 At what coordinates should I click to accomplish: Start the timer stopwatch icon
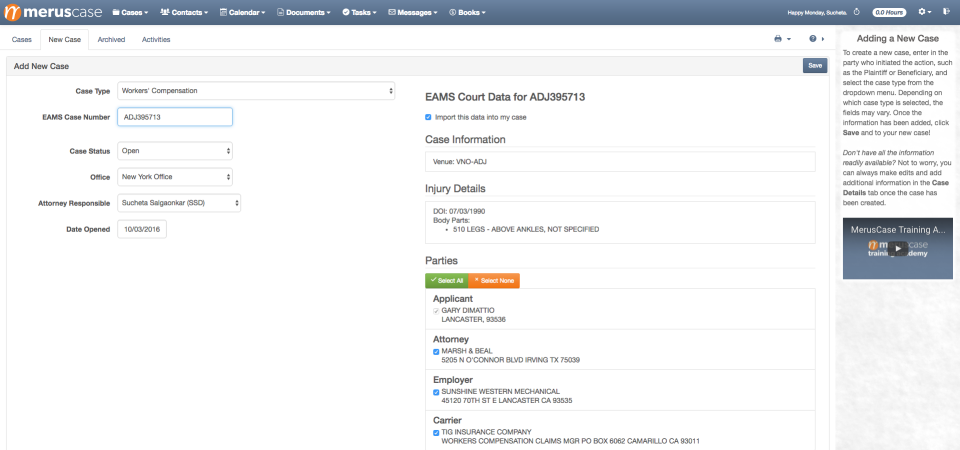(857, 12)
